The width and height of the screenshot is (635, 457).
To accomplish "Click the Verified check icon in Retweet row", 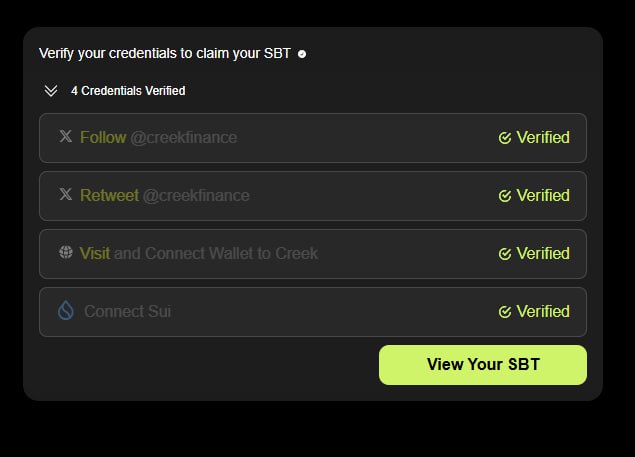I will [x=505, y=196].
